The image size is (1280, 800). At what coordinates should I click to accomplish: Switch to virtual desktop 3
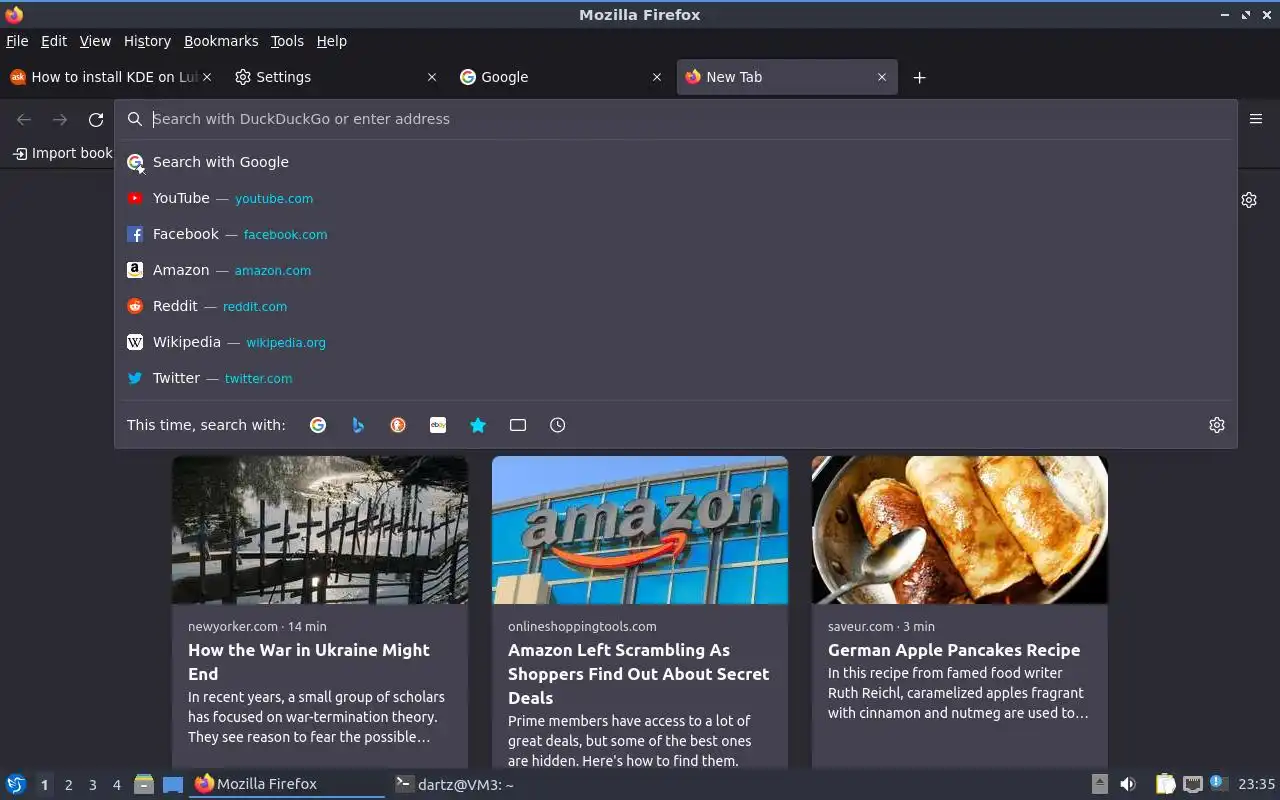[92, 785]
